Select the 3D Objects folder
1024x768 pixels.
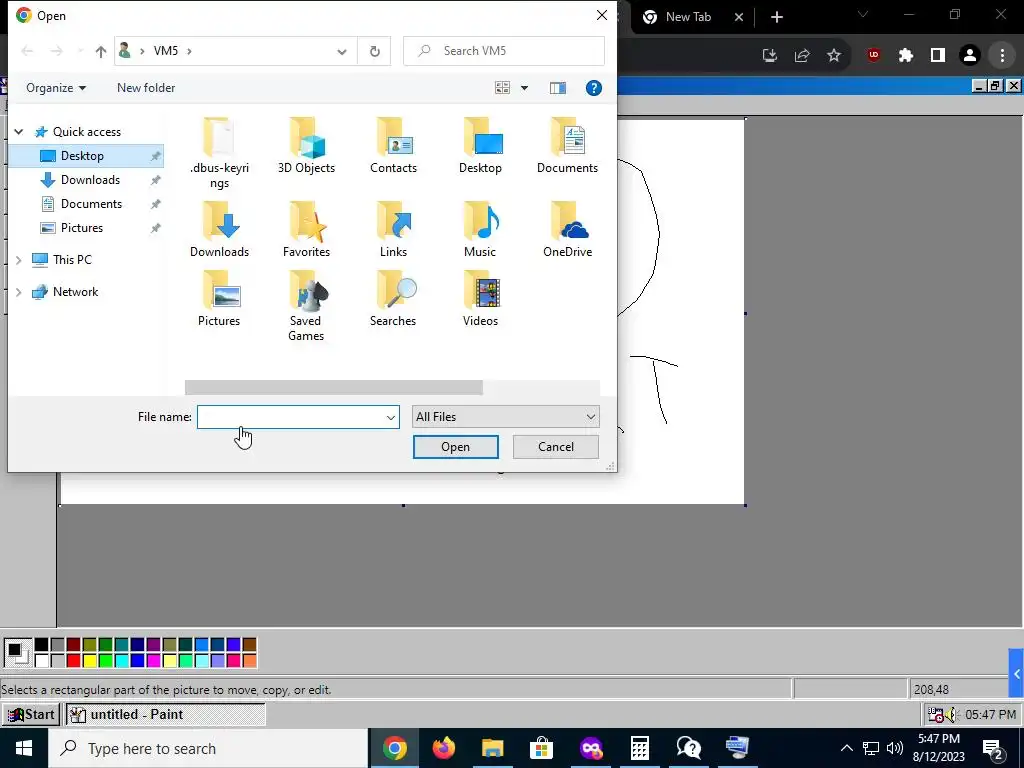click(x=306, y=145)
